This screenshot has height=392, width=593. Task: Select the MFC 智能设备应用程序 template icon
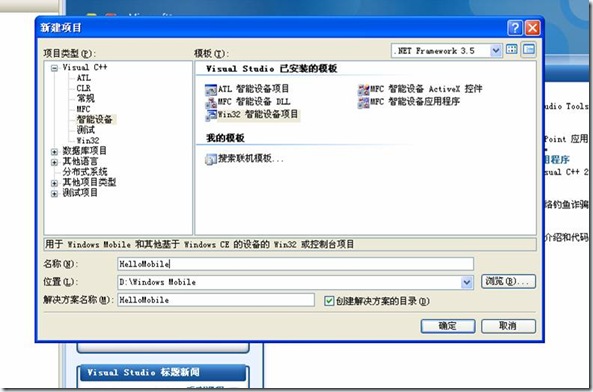tap(363, 102)
